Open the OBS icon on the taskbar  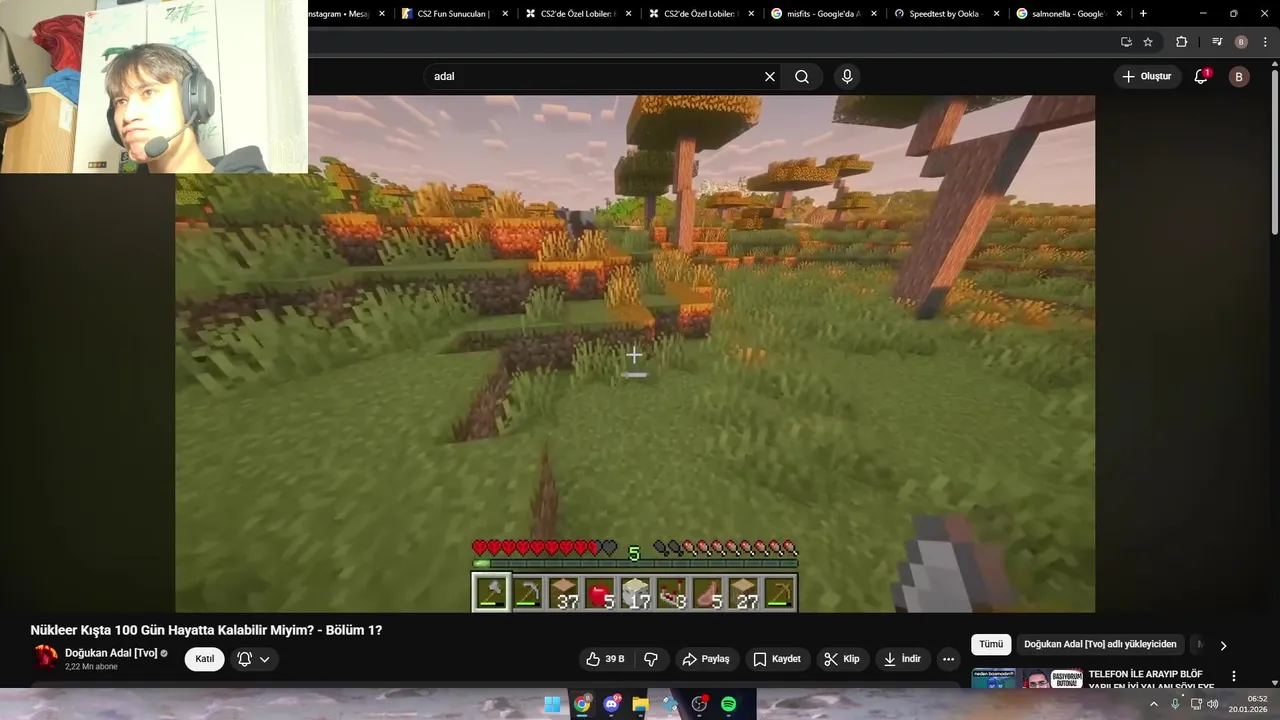click(699, 704)
